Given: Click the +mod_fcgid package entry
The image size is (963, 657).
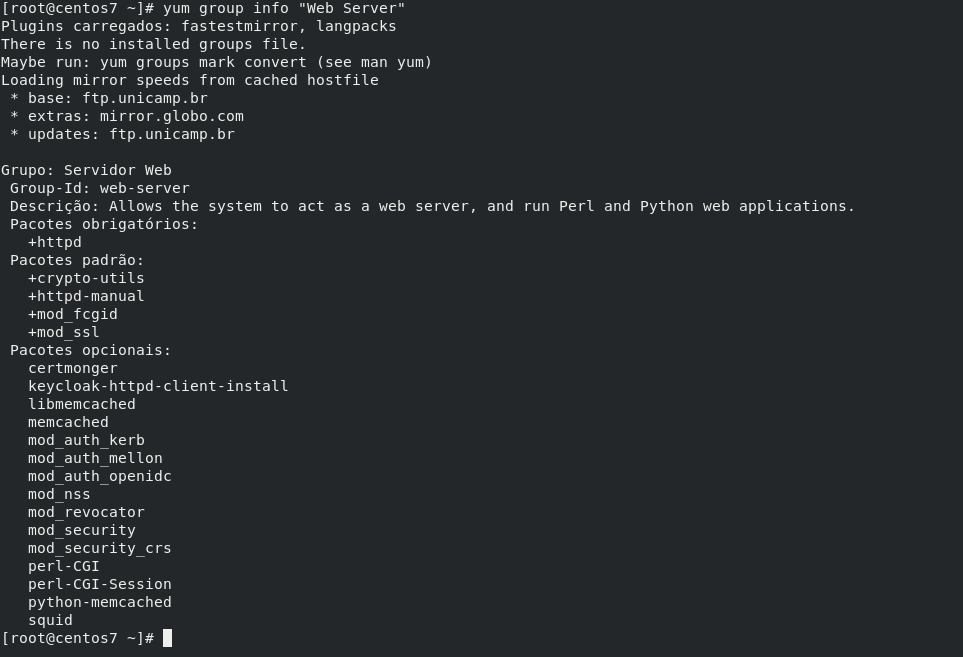Looking at the screenshot, I should (x=73, y=314).
